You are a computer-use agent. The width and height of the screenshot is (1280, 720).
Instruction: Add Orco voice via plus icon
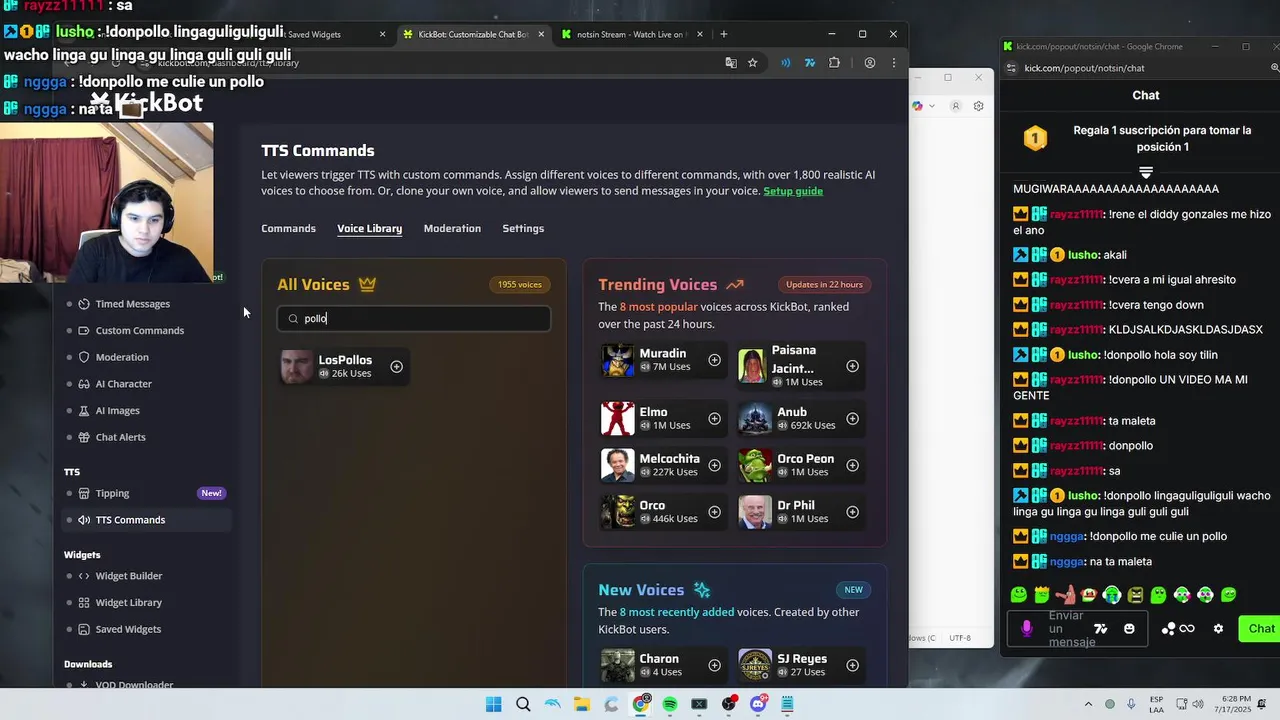(714, 512)
